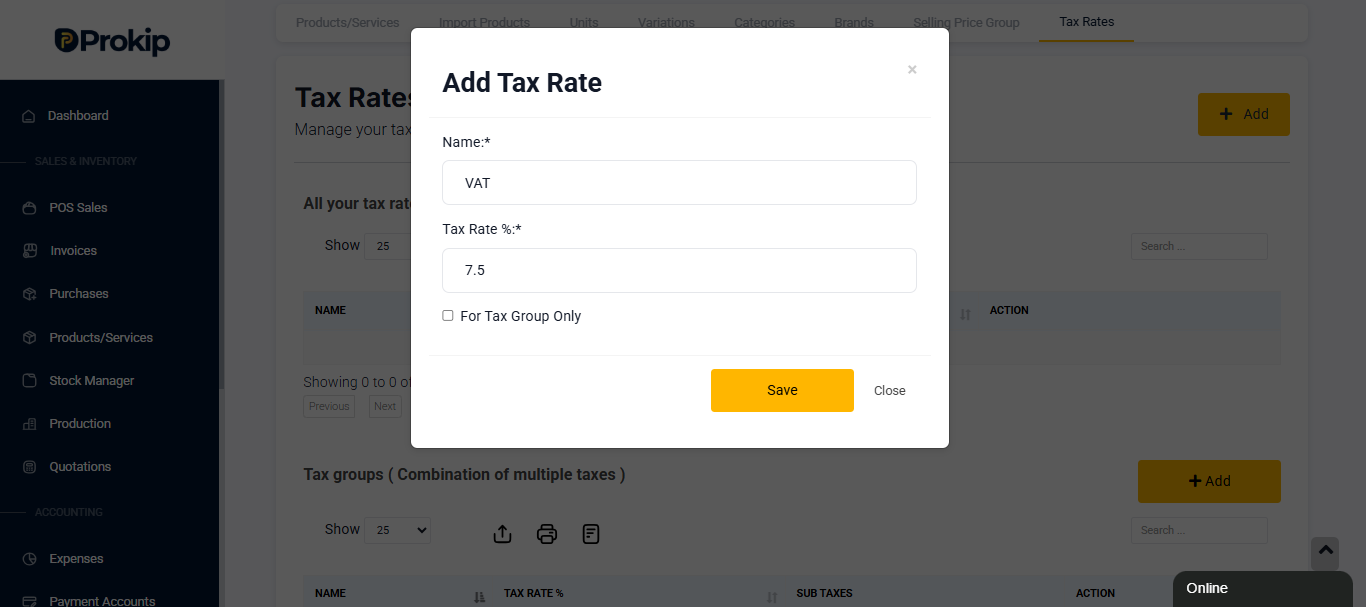Viewport: 1366px width, 607px height.
Task: Expand the tax groups Show 25 dropdown
Action: coord(398,530)
